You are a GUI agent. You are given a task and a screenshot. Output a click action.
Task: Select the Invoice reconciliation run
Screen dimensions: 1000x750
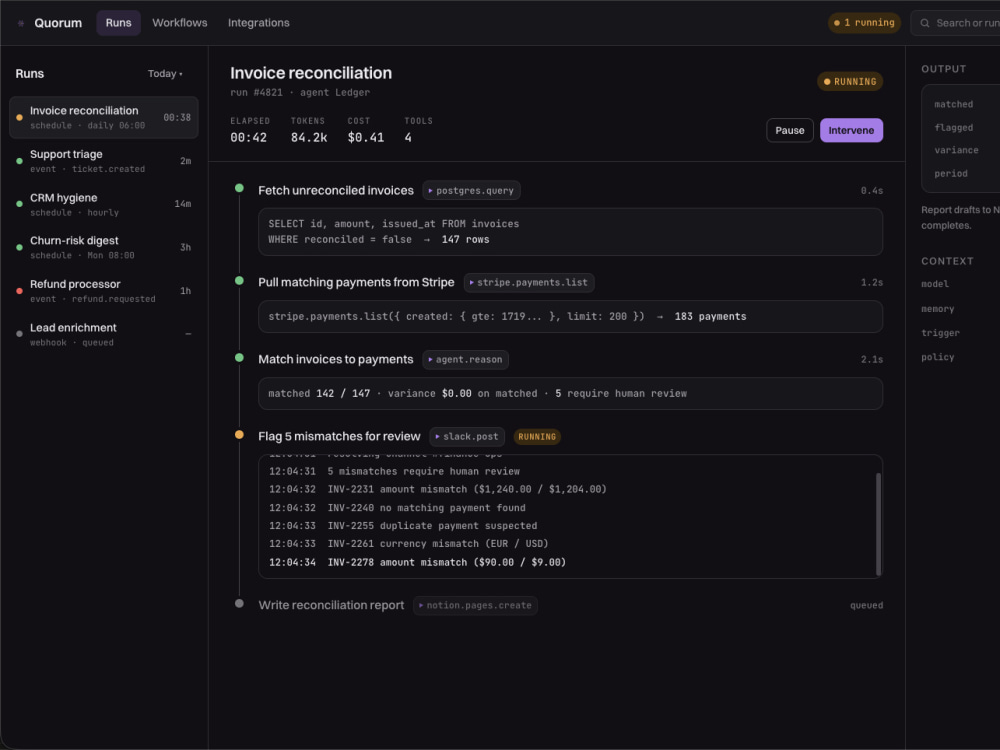pos(104,117)
